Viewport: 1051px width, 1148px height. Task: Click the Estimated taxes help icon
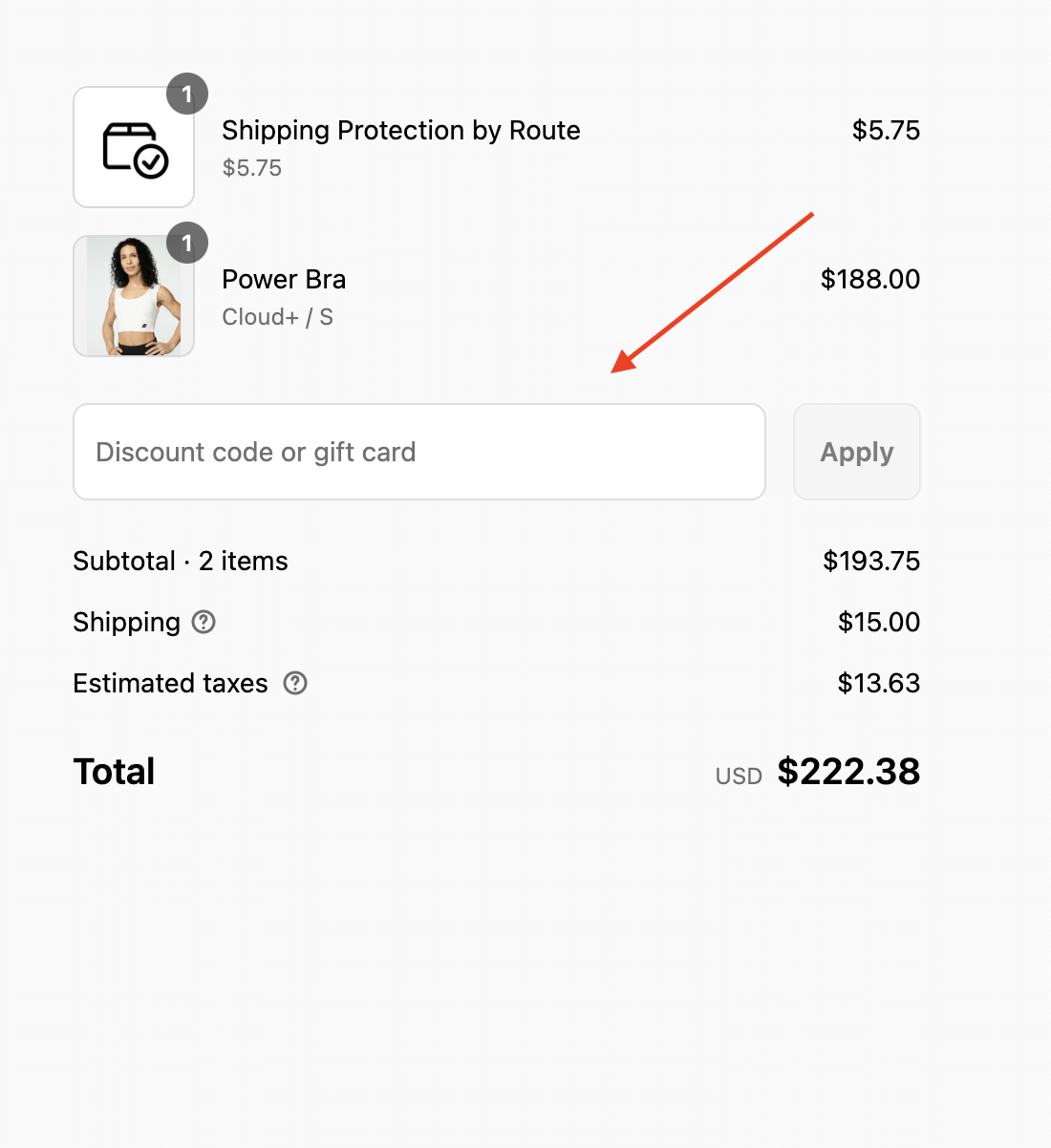tap(295, 683)
